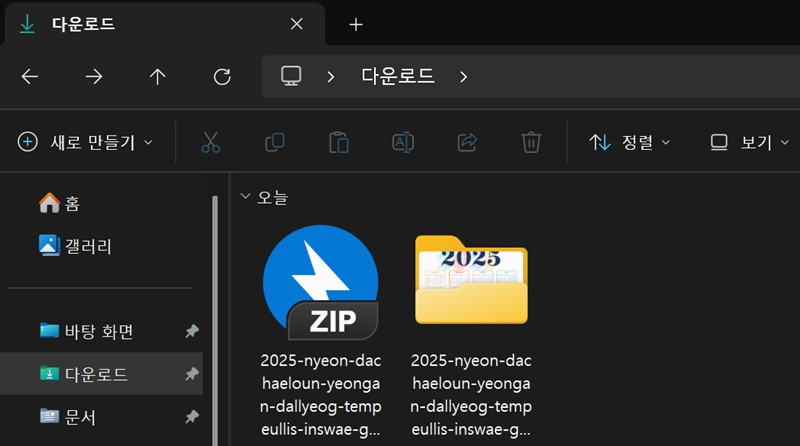Click the pin icon next to 문서
This screenshot has height=446, width=800.
(192, 417)
